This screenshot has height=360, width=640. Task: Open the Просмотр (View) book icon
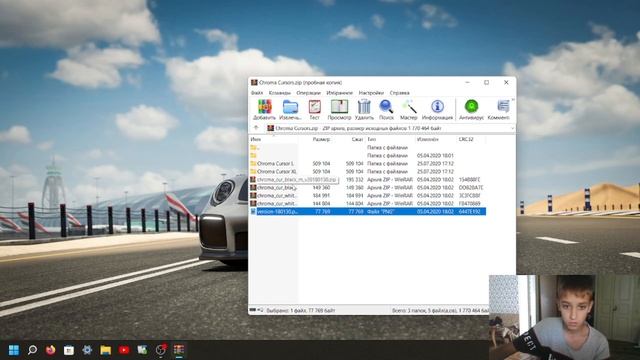(x=339, y=107)
